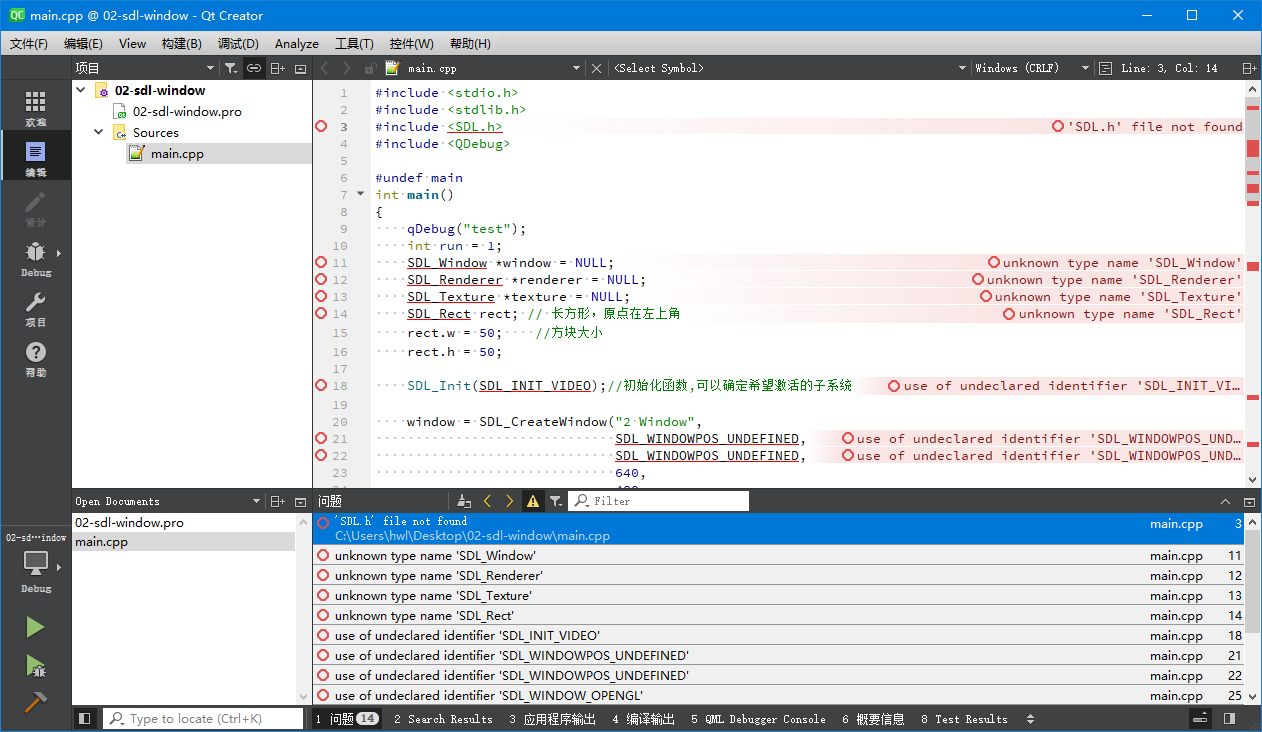Go back in editor navigation history

(x=324, y=68)
